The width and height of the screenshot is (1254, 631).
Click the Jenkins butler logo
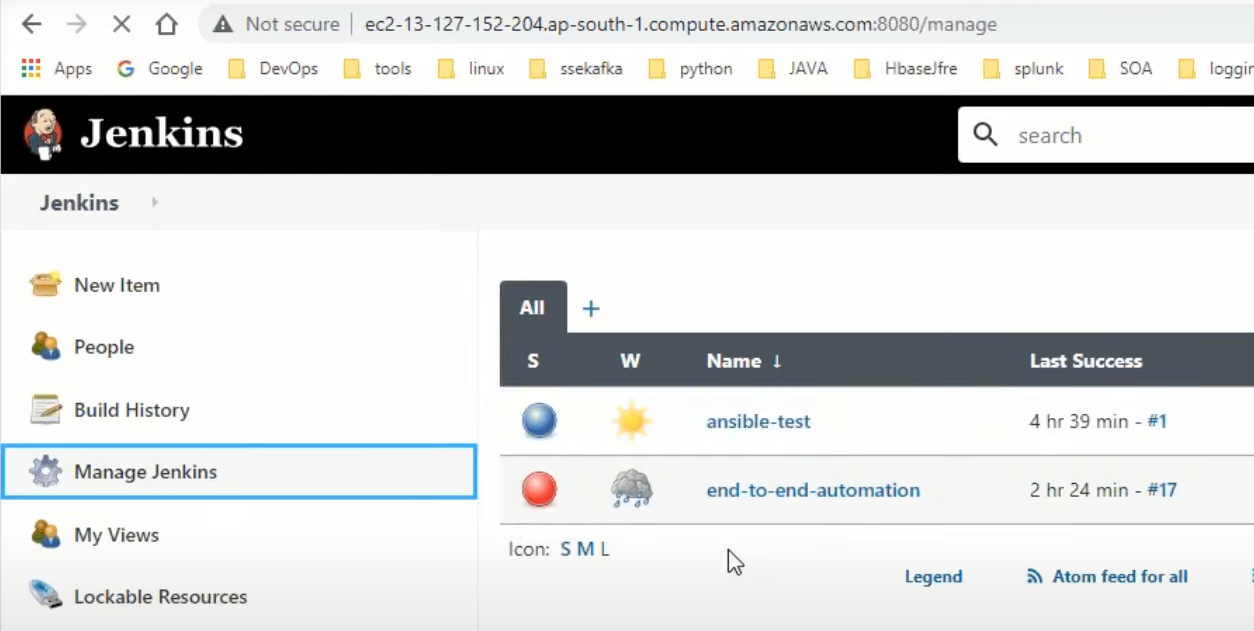[43, 134]
